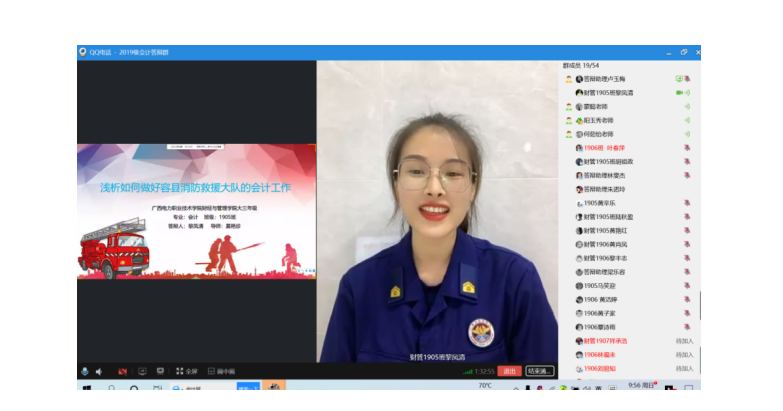
Task: Click the 结束通话 end call button
Action: [540, 371]
